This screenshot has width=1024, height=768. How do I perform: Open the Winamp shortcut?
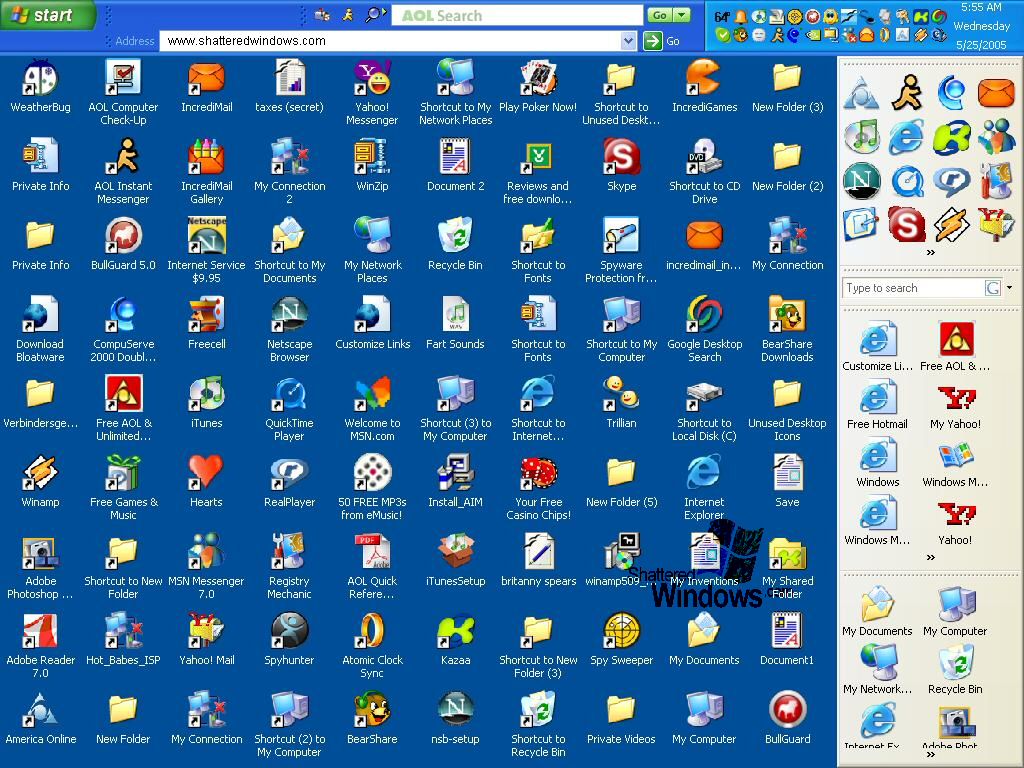40,481
